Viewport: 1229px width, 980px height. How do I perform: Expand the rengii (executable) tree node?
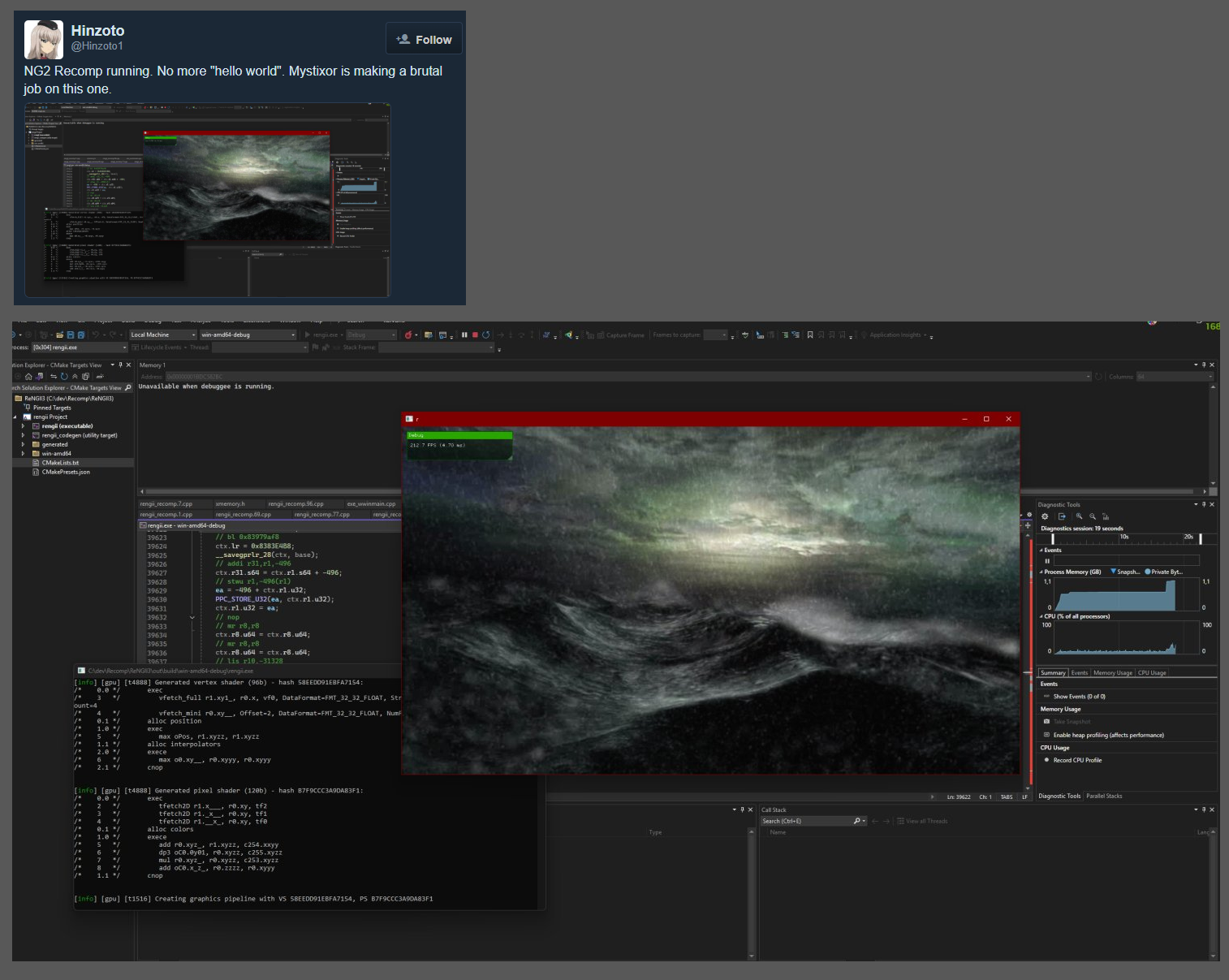(23, 426)
